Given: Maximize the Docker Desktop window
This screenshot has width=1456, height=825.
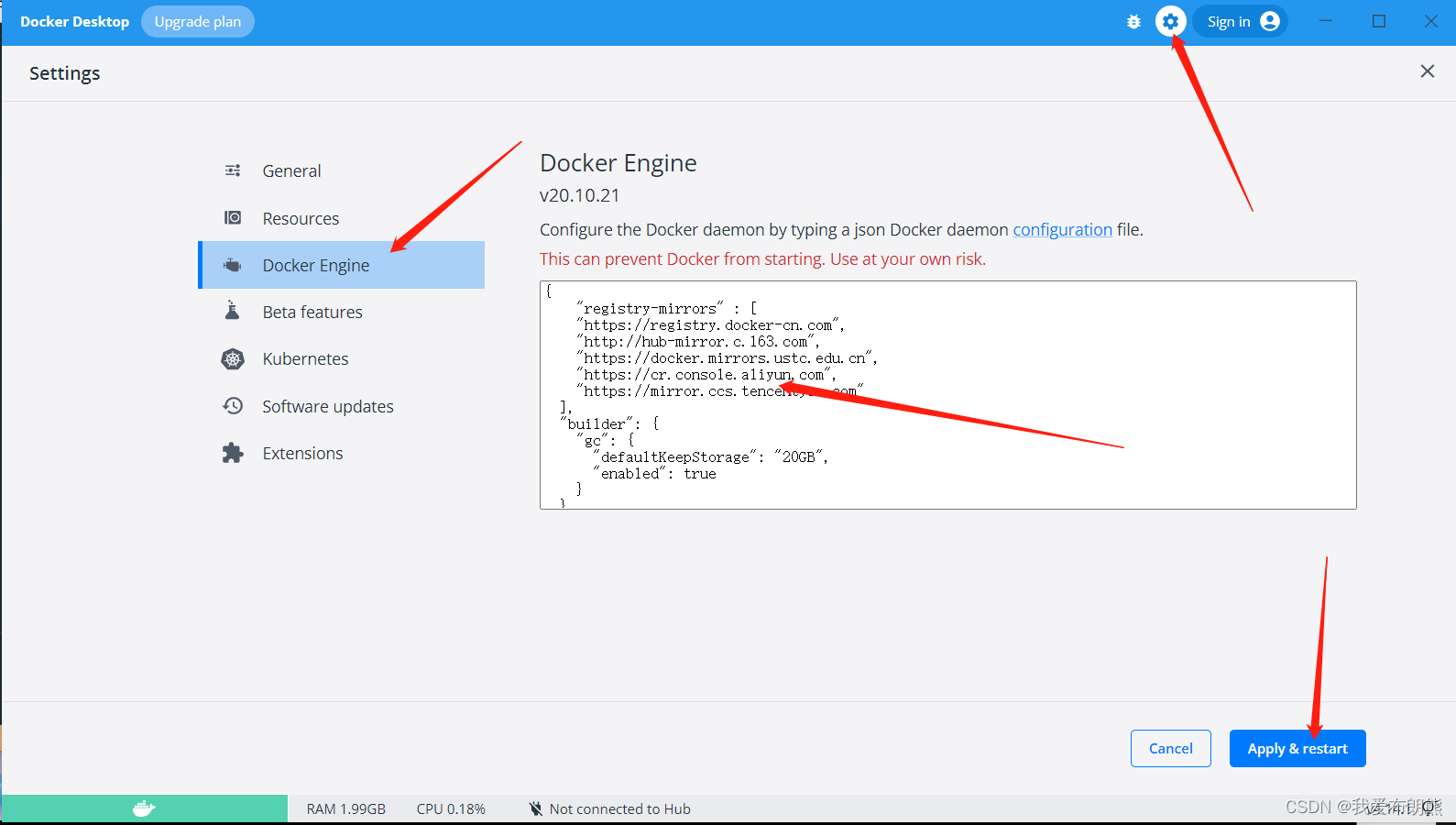Looking at the screenshot, I should pos(1378,21).
